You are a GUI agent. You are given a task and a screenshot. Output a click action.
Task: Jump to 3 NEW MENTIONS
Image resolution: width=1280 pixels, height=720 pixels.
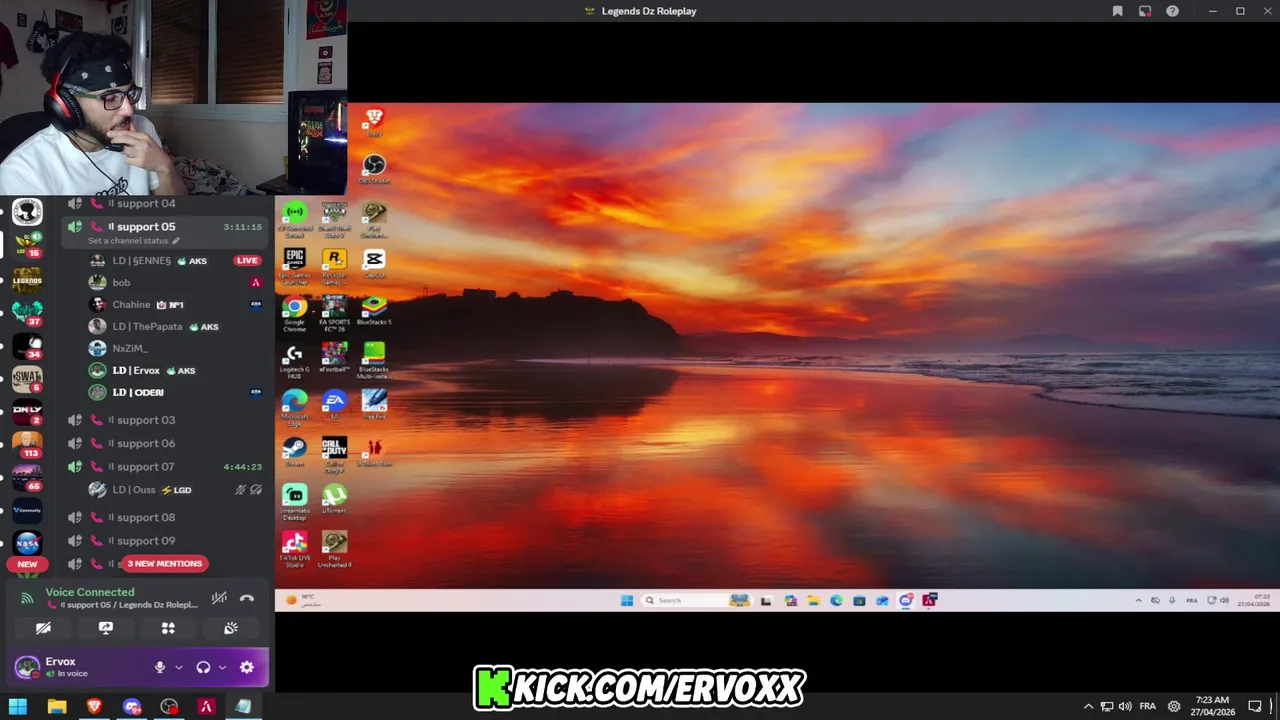pos(165,563)
